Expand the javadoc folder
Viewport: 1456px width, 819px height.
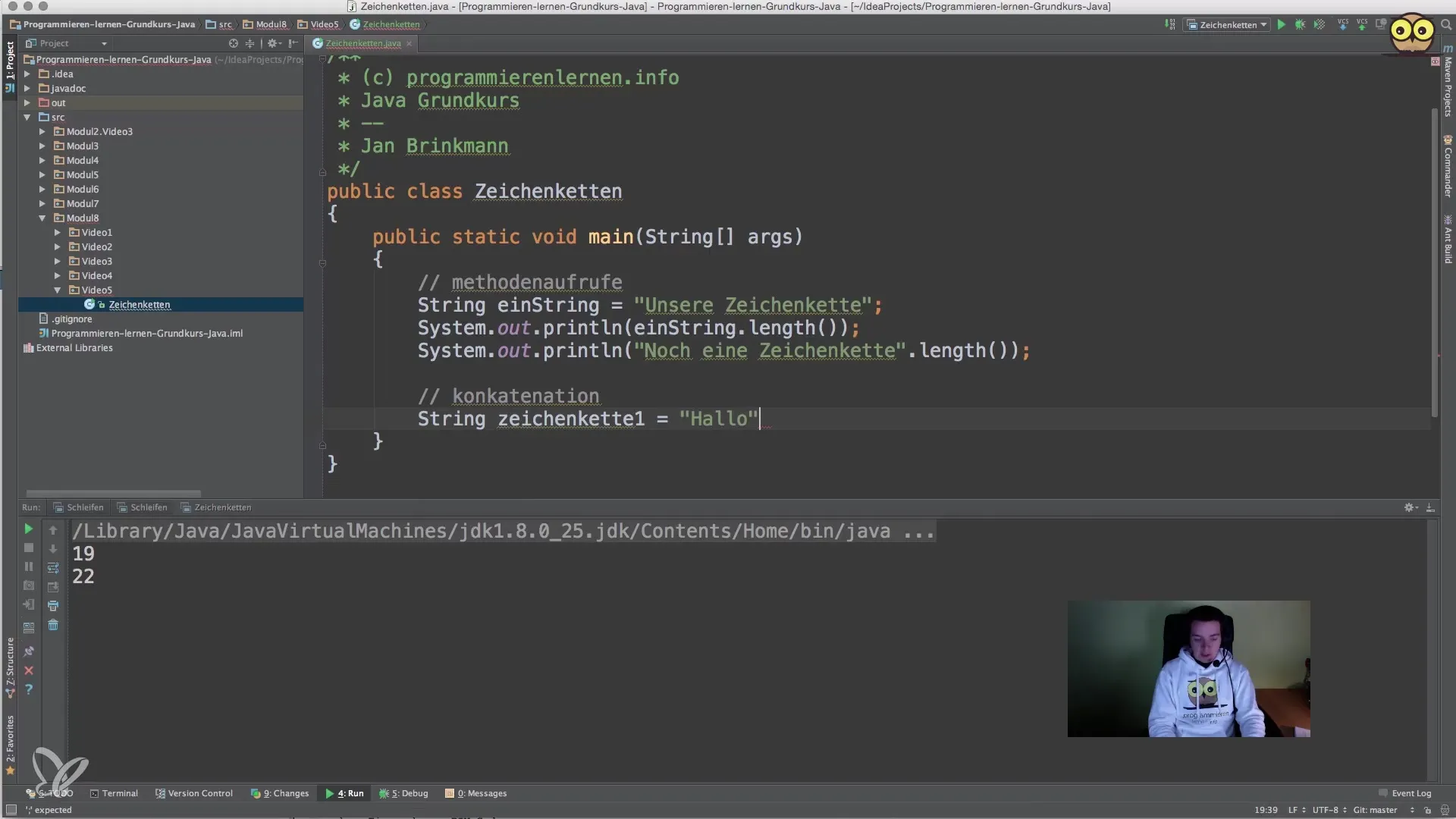coord(27,89)
